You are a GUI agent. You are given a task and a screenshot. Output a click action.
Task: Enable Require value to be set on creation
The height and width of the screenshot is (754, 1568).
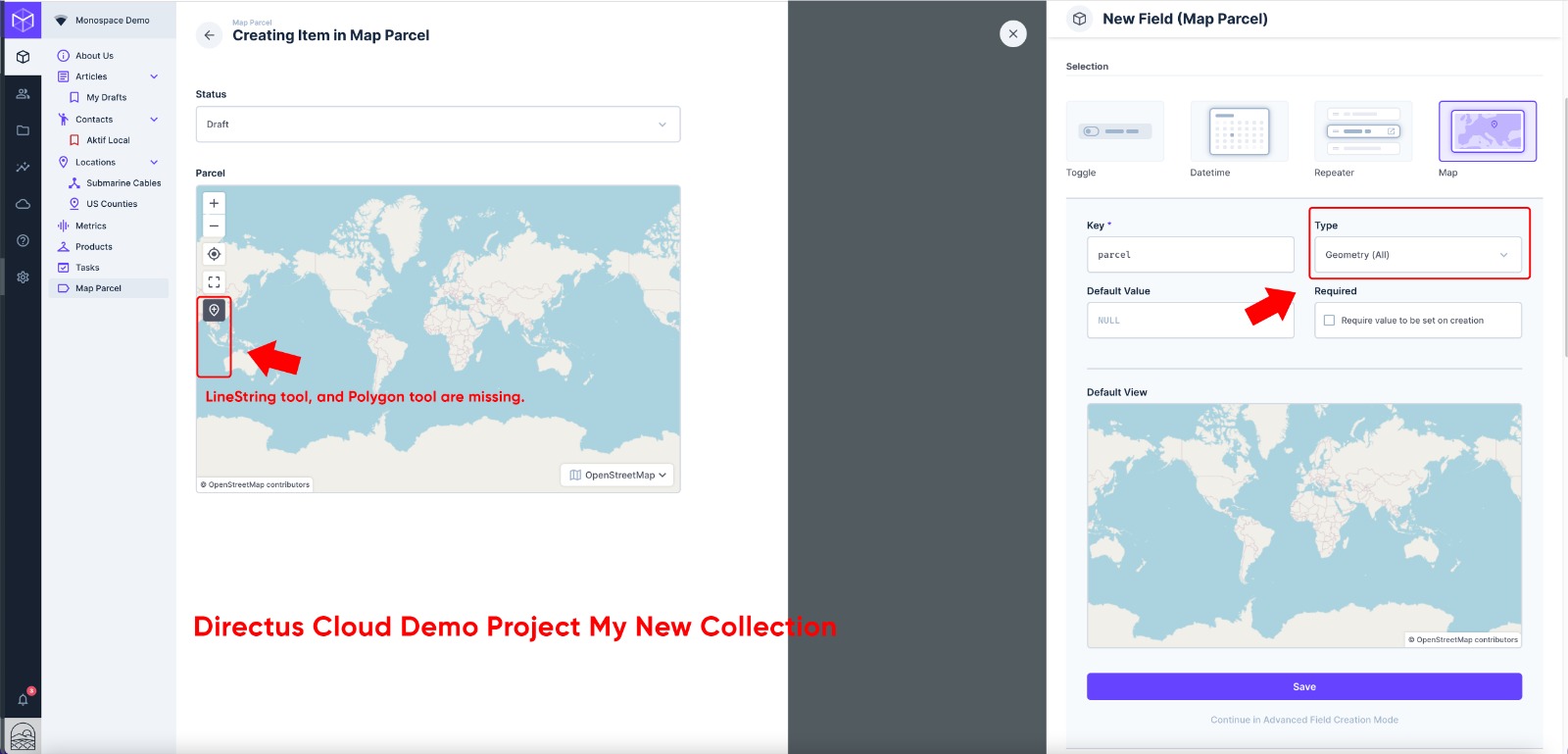point(1329,321)
